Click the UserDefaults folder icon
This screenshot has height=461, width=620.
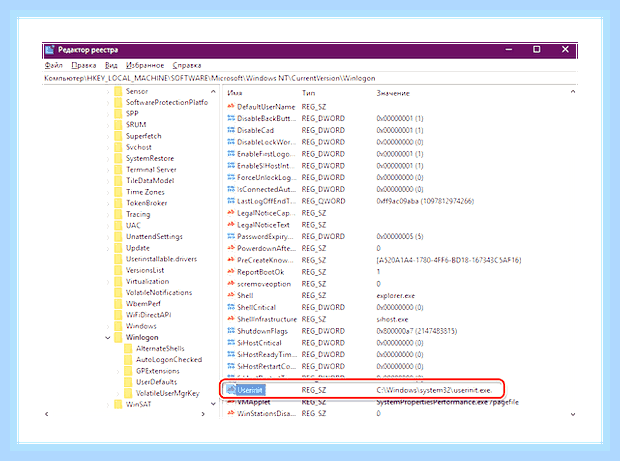click(128, 382)
